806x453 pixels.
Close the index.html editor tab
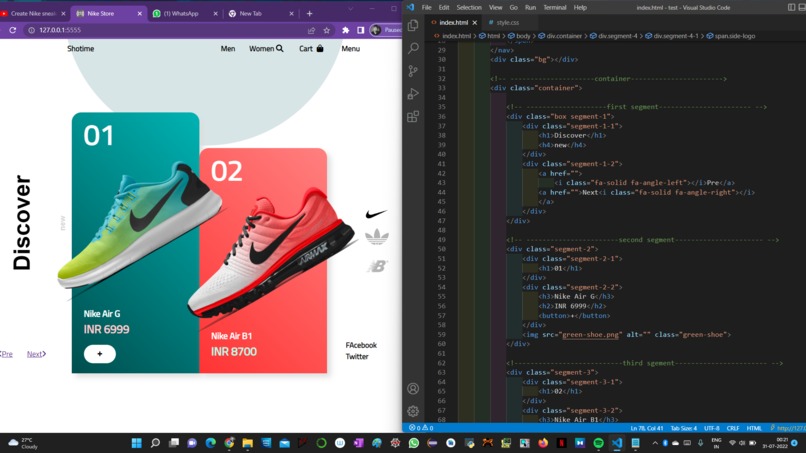(474, 23)
